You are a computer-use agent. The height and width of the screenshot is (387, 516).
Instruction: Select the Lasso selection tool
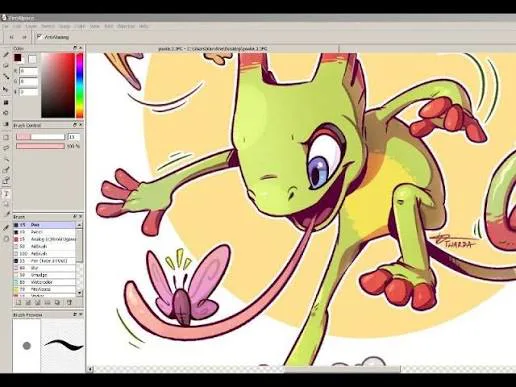6,148
